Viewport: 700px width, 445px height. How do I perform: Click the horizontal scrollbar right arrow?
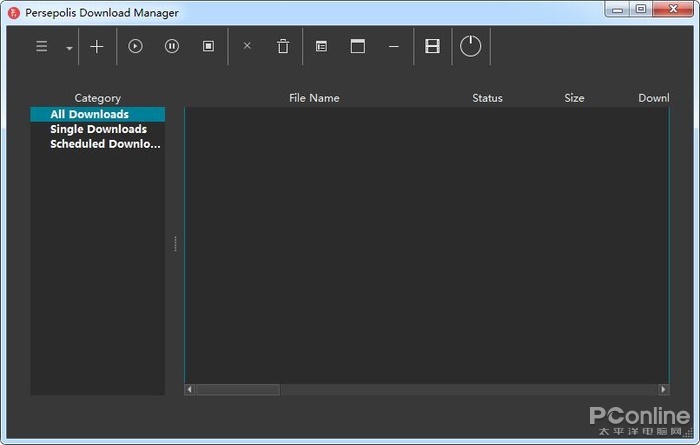tap(664, 390)
